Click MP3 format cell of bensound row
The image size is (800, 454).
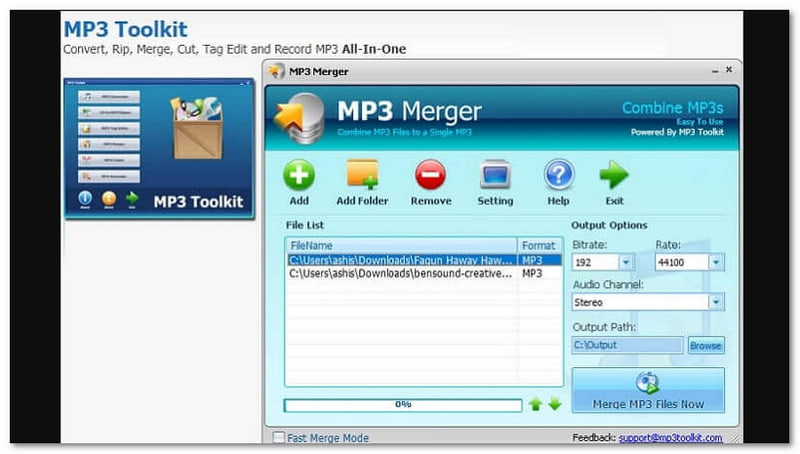tap(532, 273)
